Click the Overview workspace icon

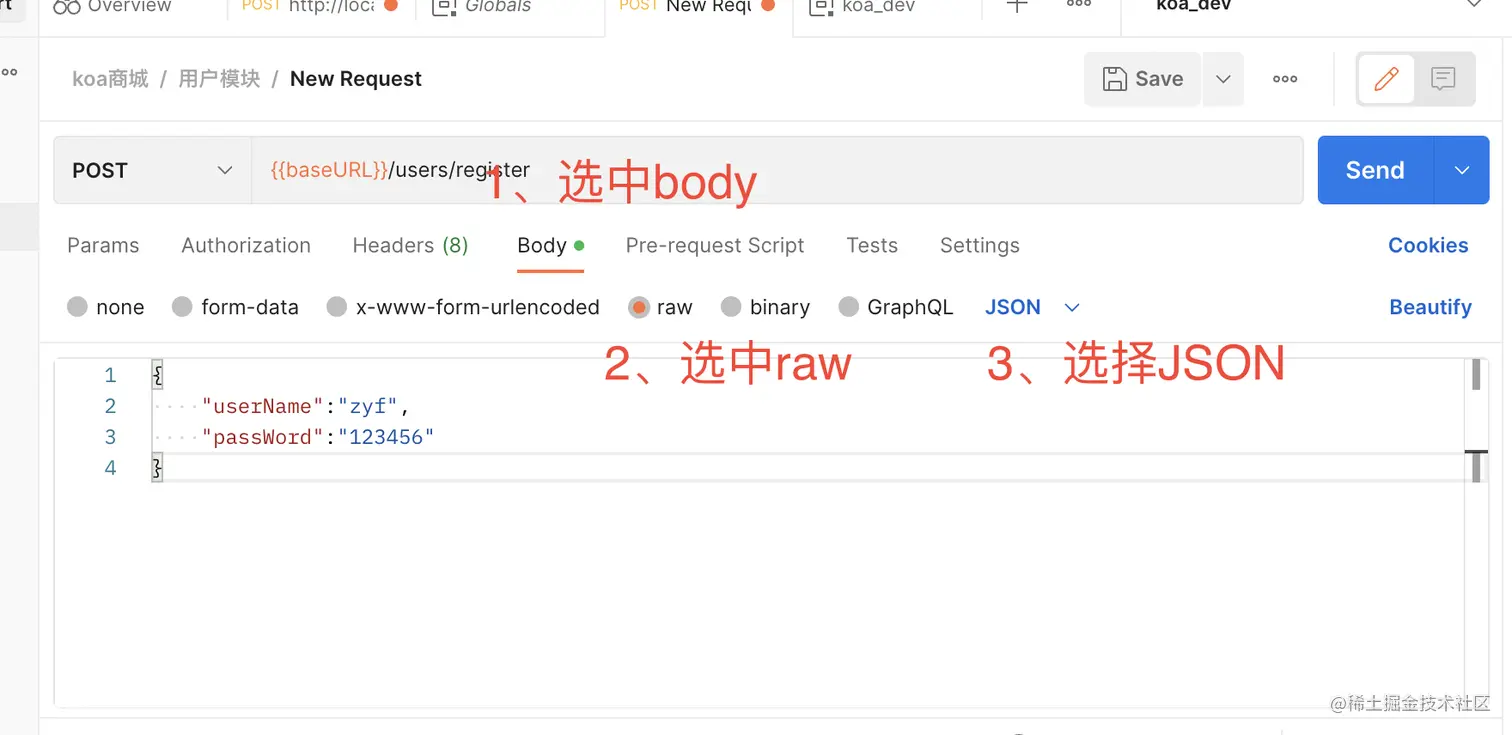tap(67, 7)
